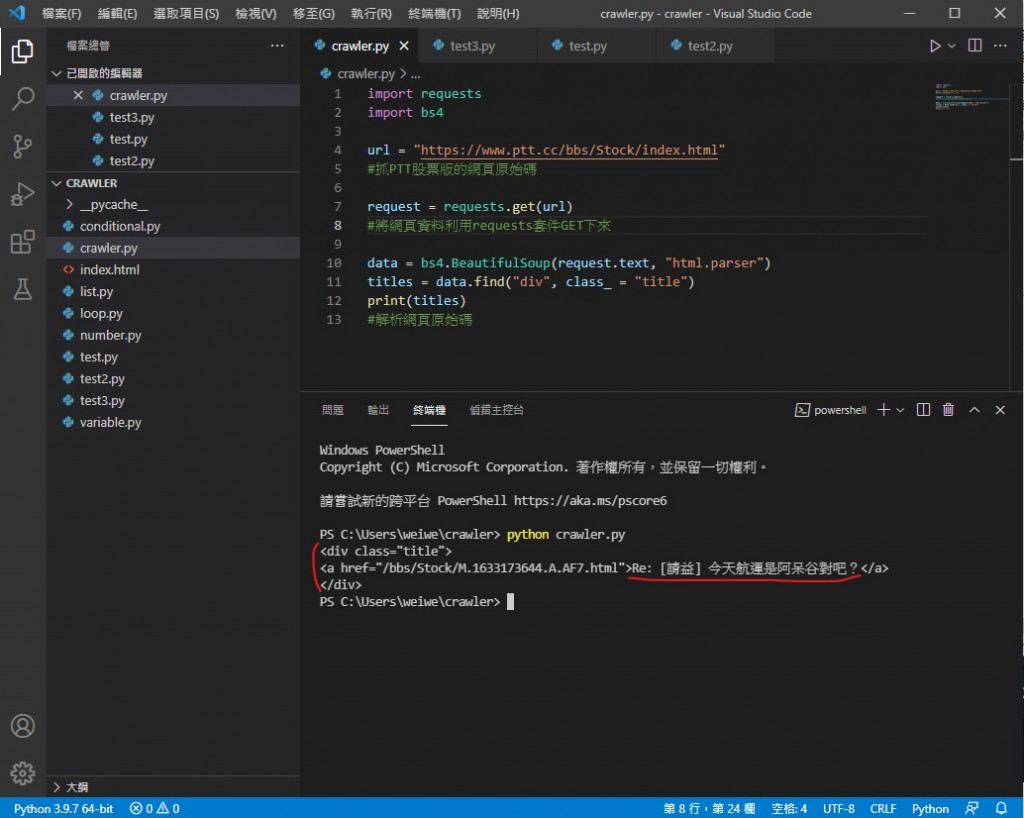
Task: Switch to the 輸出 panel tab
Action: 378,410
